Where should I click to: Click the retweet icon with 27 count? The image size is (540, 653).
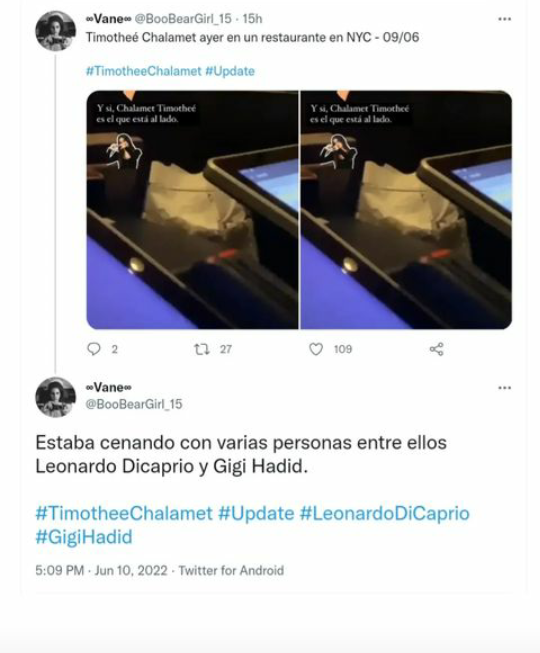[202, 349]
